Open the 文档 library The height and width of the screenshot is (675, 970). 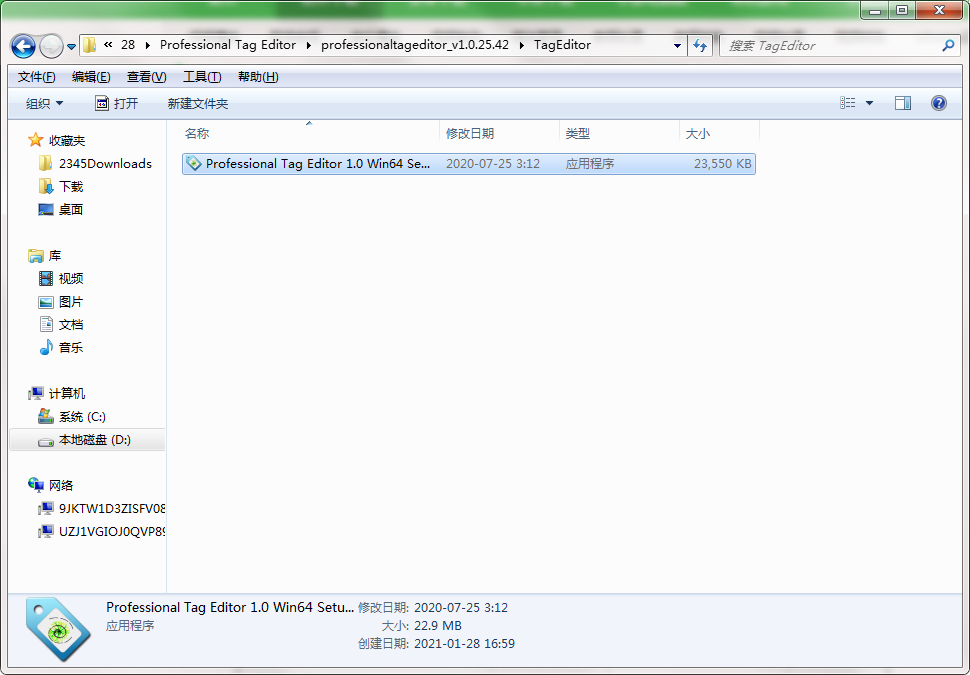tap(71, 324)
